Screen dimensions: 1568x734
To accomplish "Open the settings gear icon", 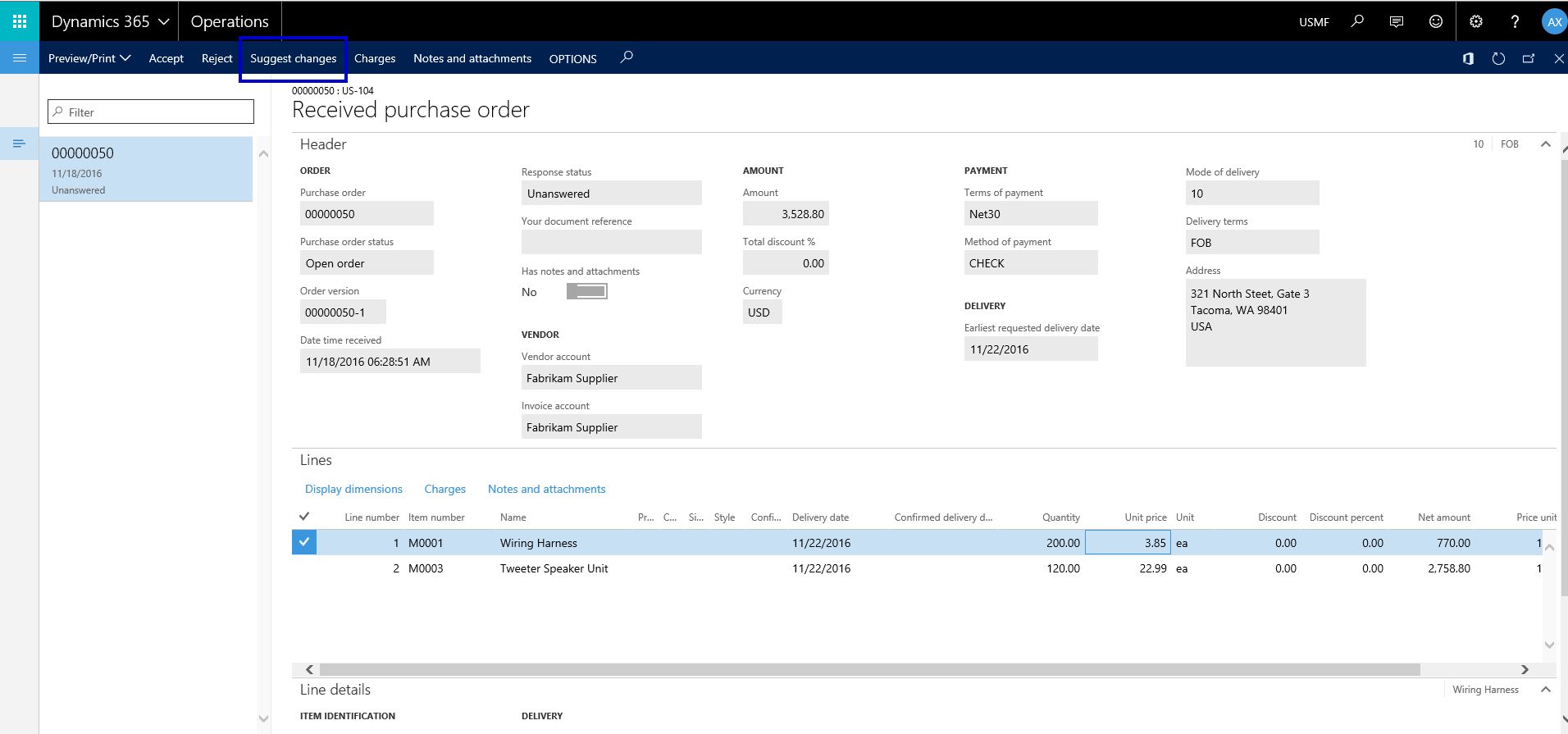I will (x=1476, y=21).
